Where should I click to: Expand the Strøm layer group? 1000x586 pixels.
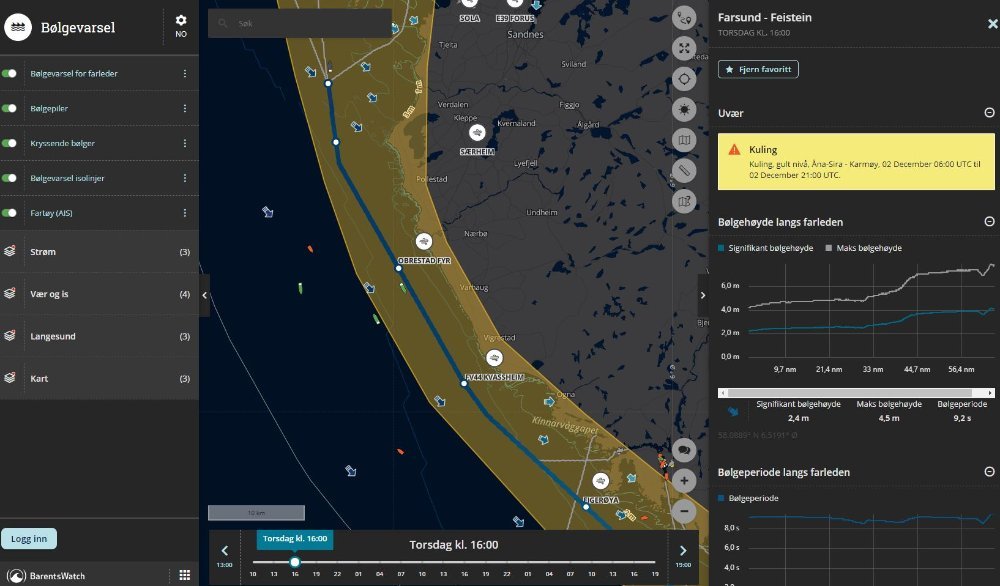[x=99, y=252]
